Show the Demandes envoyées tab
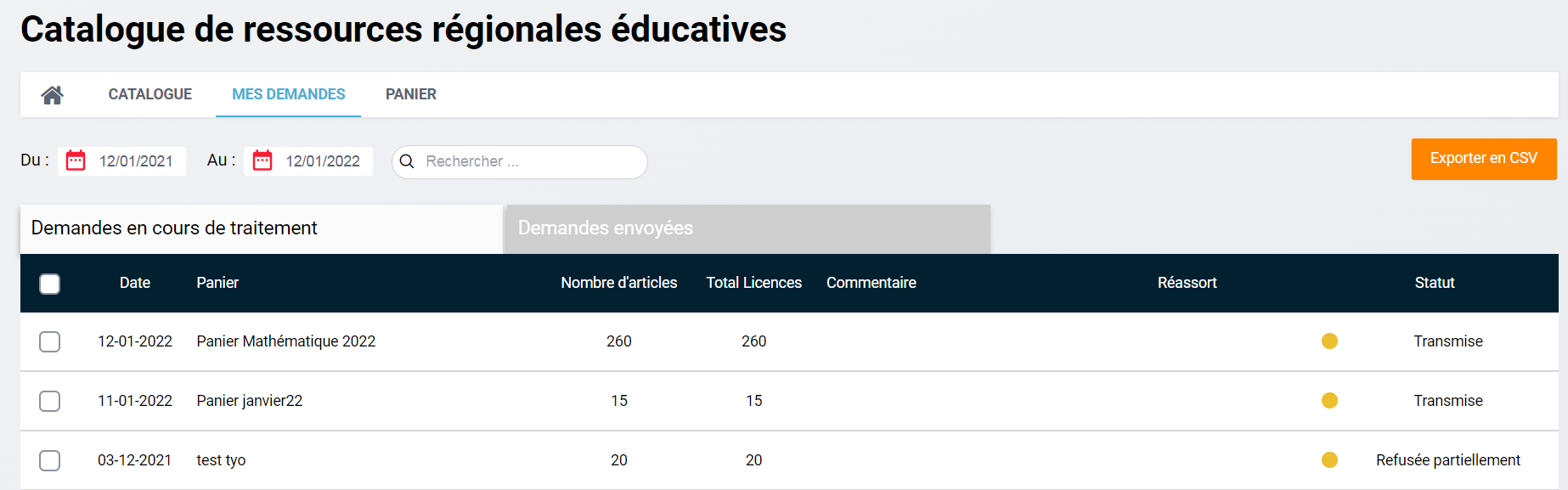This screenshot has width=1568, height=490. 747,228
